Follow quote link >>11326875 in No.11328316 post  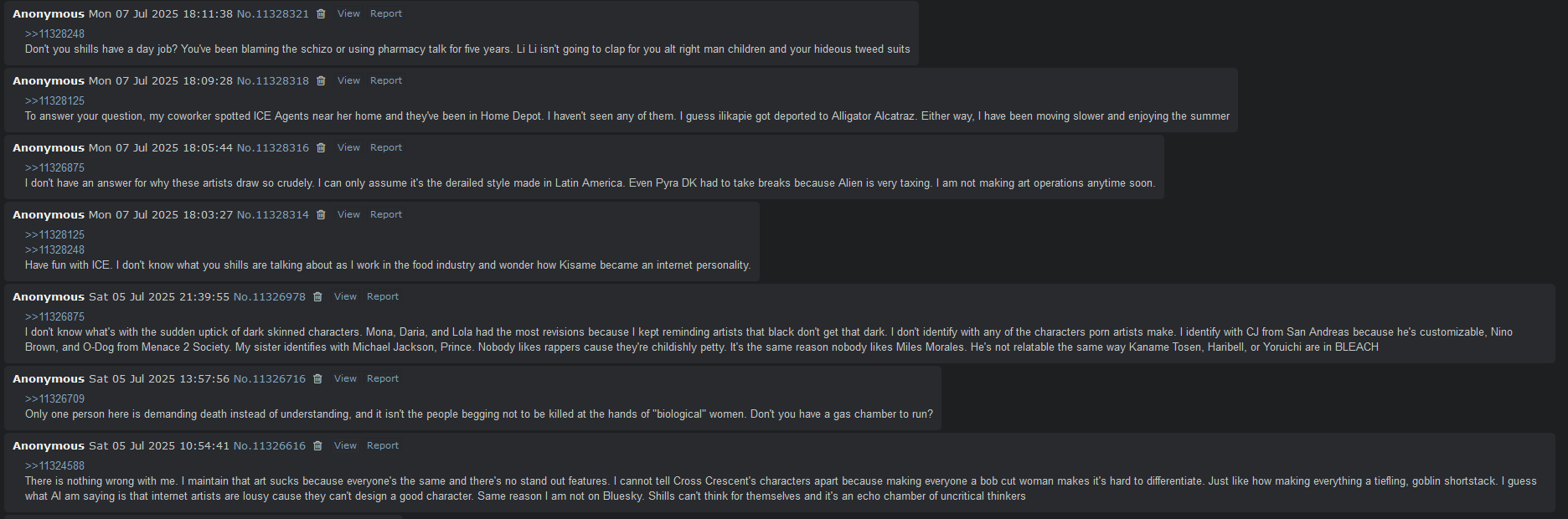pos(54,168)
